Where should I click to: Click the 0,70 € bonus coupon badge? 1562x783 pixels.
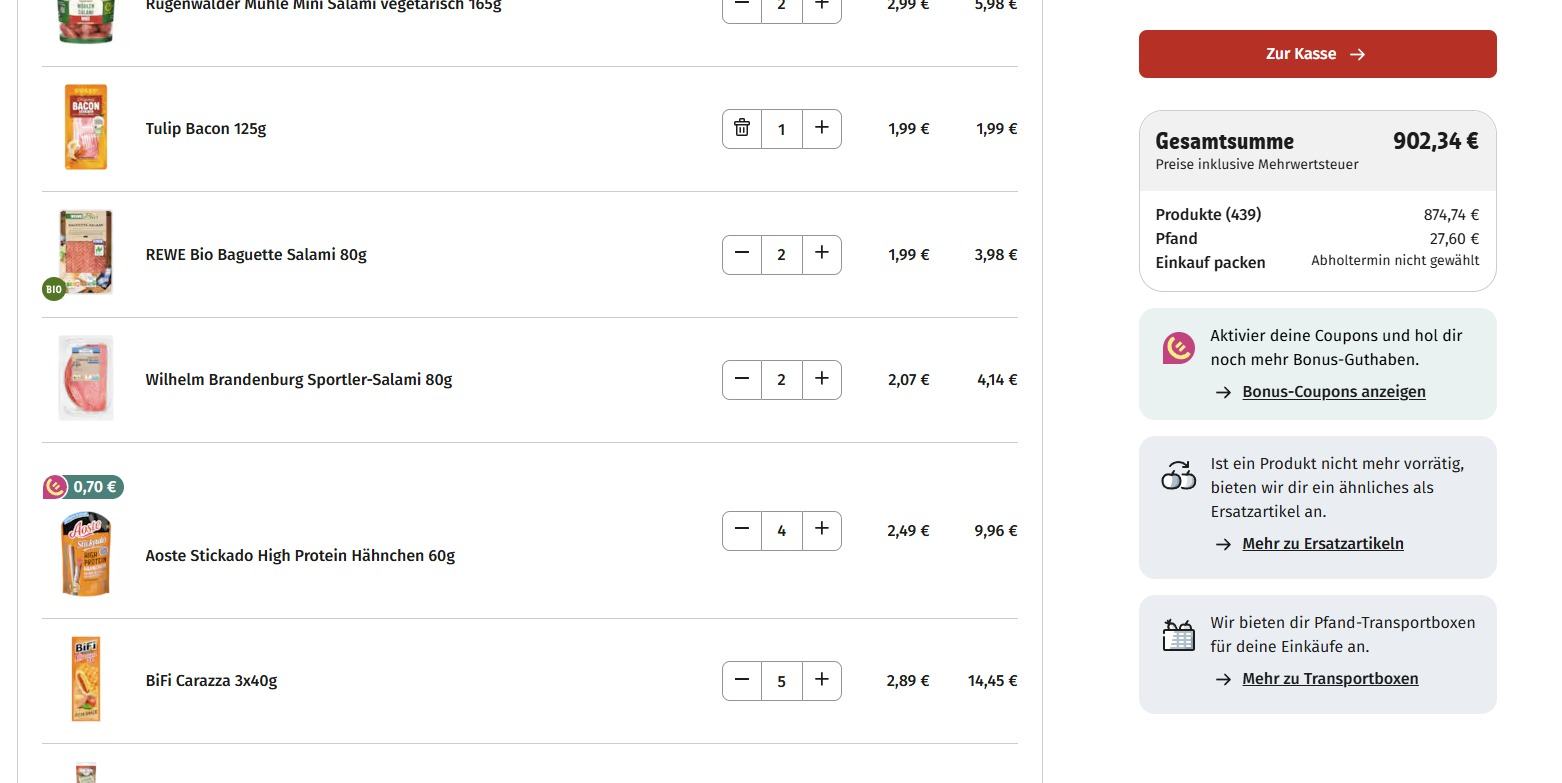point(84,487)
